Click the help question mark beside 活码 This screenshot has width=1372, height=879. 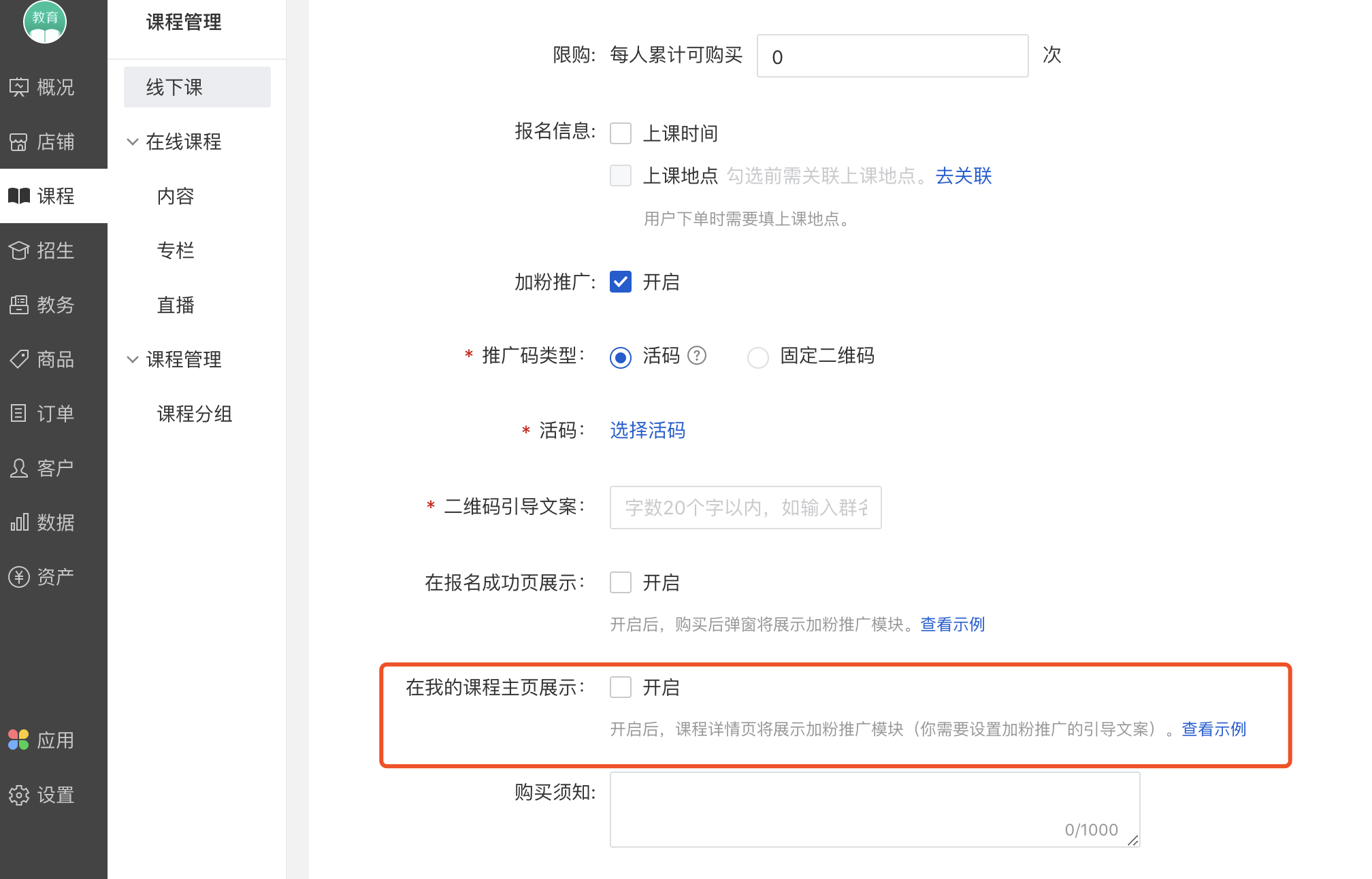[x=697, y=355]
